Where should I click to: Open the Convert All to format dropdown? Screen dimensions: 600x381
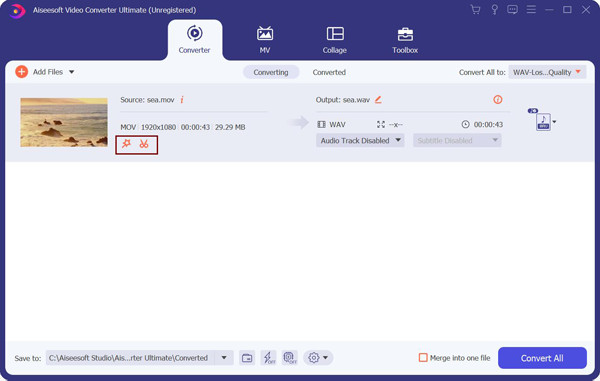click(547, 72)
